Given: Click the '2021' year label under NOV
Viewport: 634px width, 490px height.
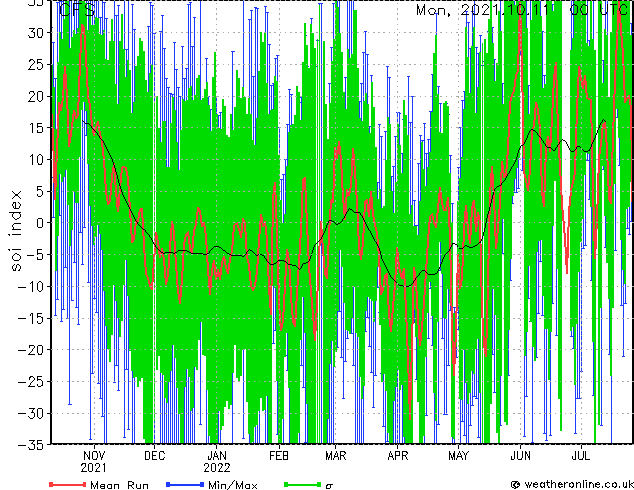Looking at the screenshot, I should coord(93,468).
